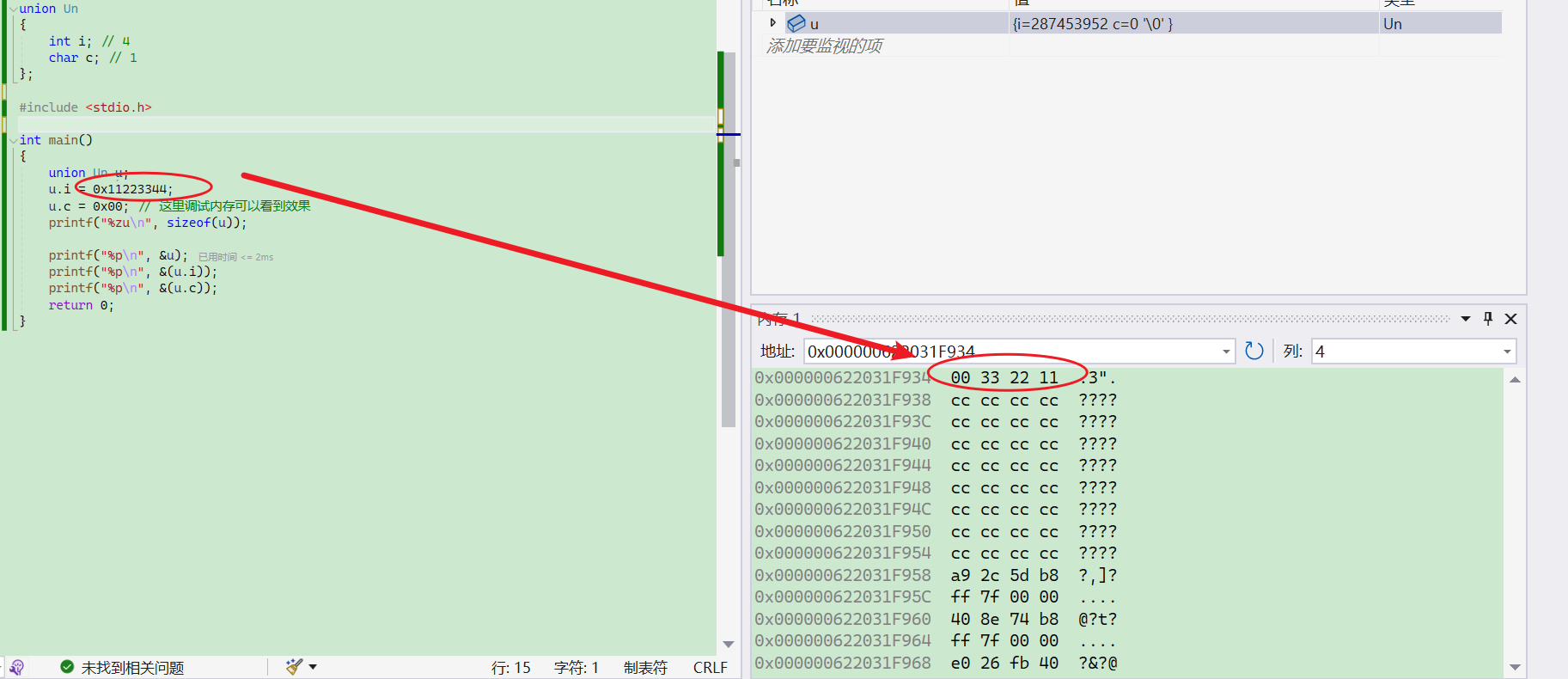Click the #include <stdio.h> line

(x=85, y=107)
